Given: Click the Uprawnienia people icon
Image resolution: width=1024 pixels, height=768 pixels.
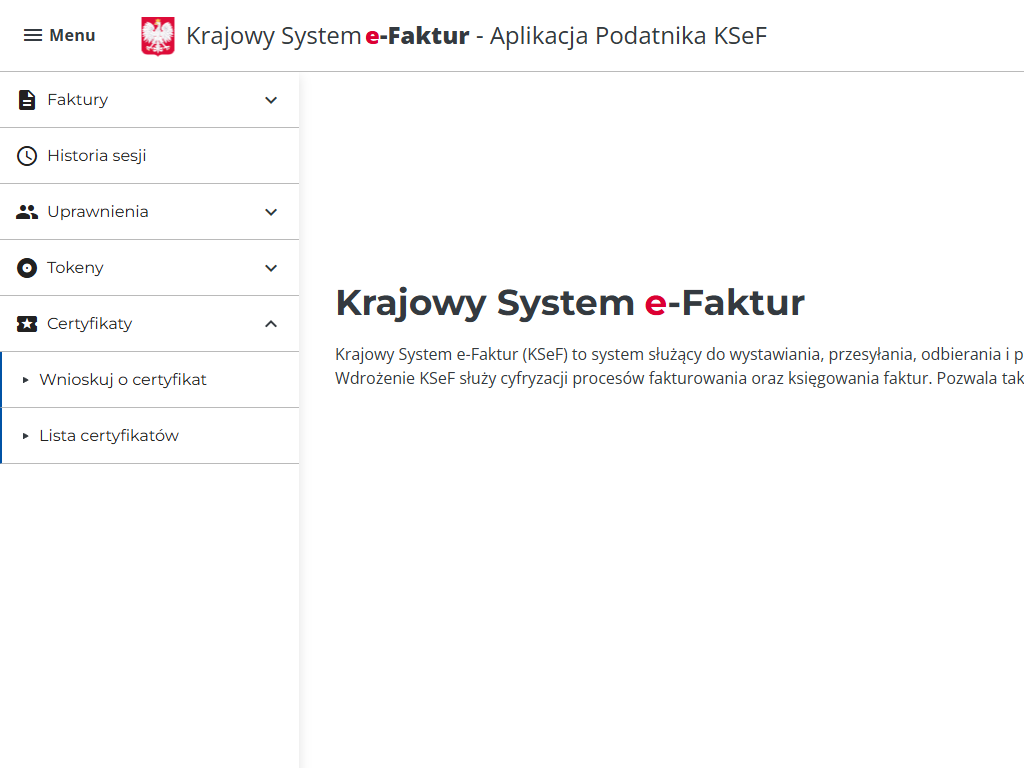Looking at the screenshot, I should coord(27,212).
